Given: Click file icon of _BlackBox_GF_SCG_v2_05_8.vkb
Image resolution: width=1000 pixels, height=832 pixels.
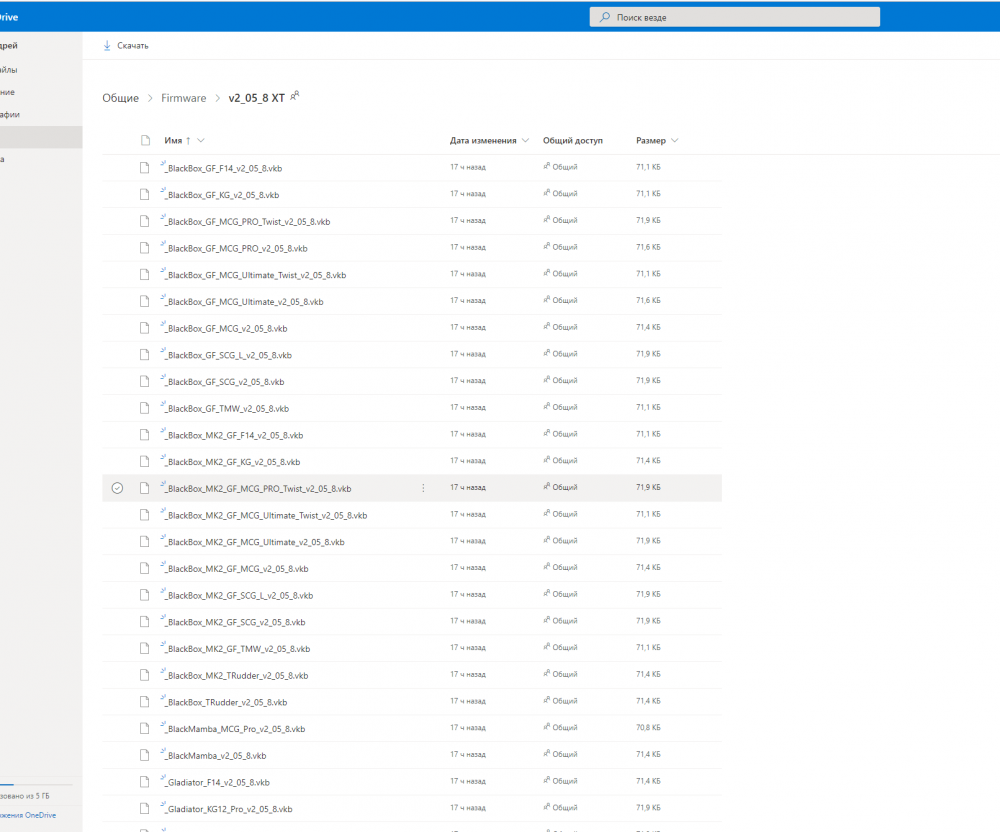Looking at the screenshot, I should tap(145, 381).
